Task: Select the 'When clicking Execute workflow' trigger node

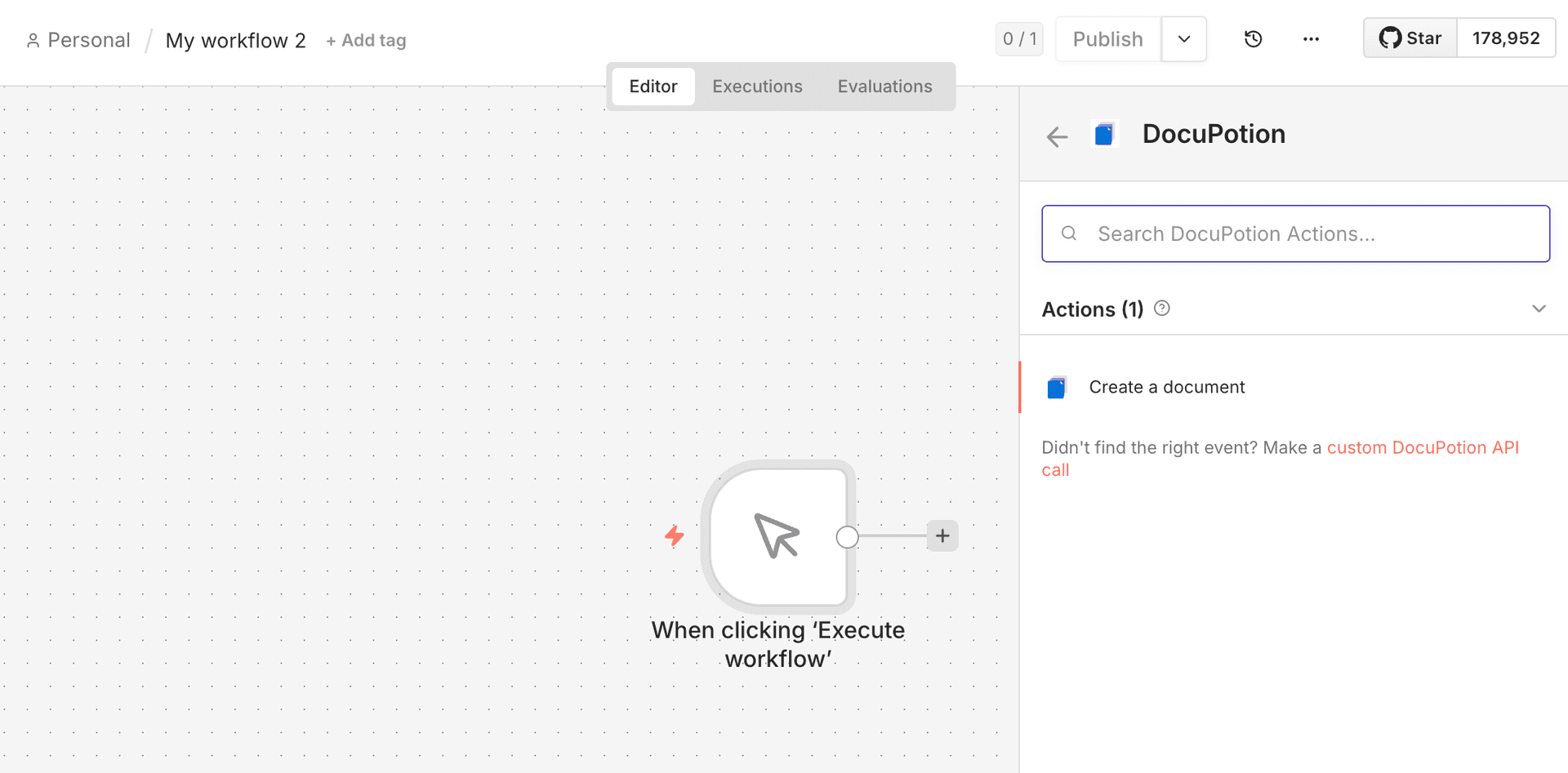Action: tap(777, 536)
